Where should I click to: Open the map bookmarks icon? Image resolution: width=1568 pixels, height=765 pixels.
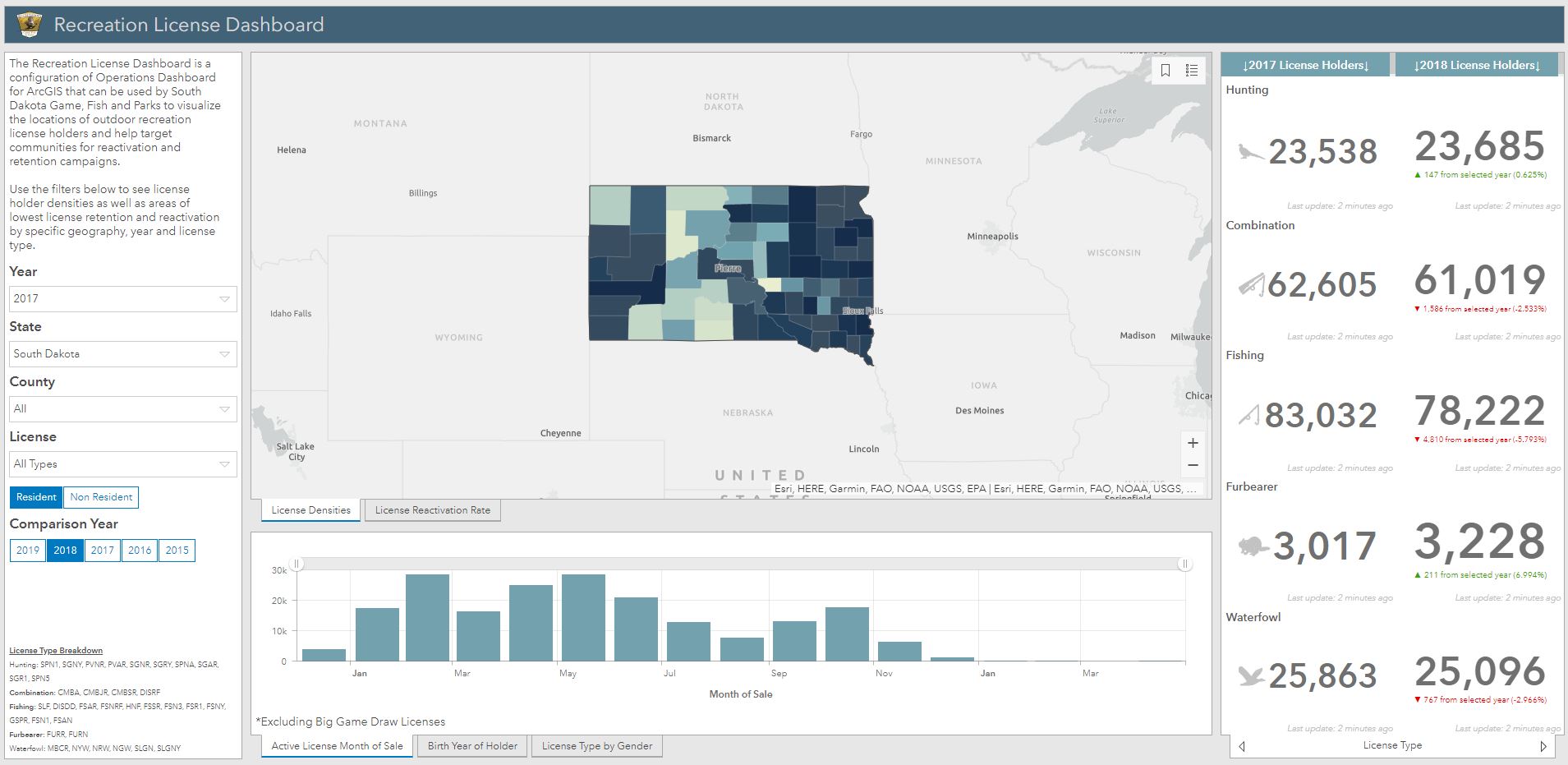(1165, 71)
